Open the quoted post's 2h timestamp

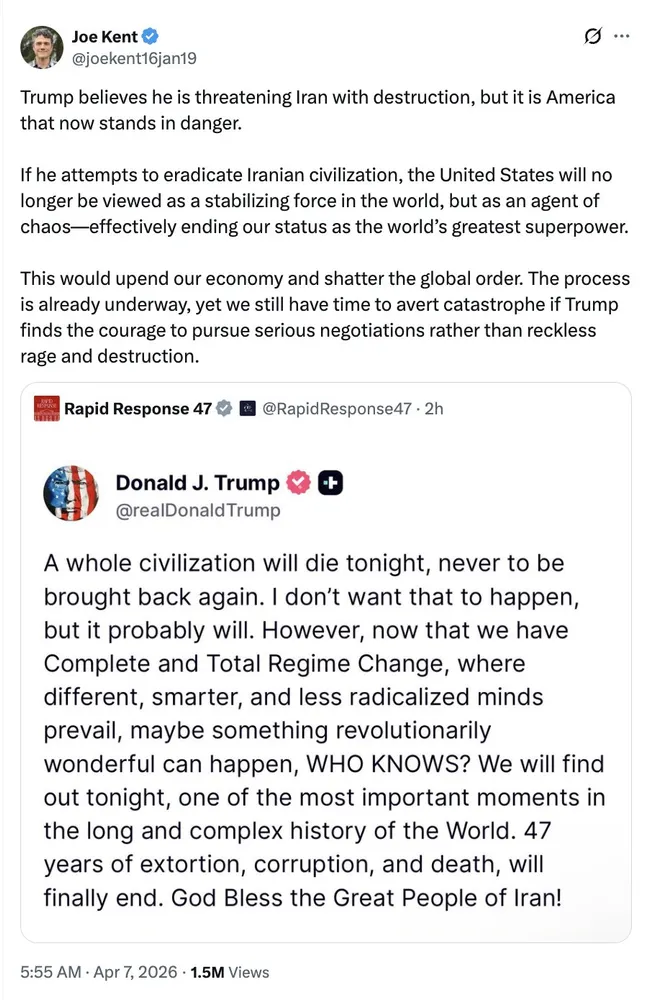click(x=434, y=408)
